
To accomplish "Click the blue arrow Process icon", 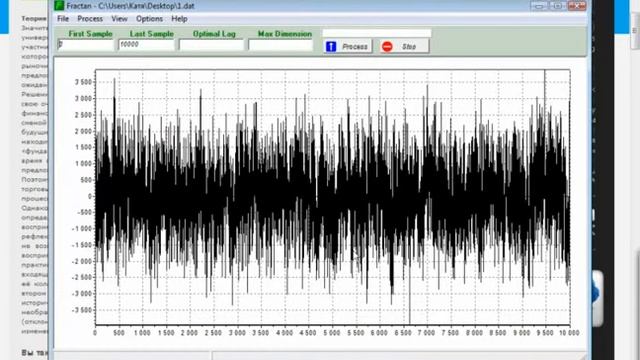I will [x=331, y=47].
